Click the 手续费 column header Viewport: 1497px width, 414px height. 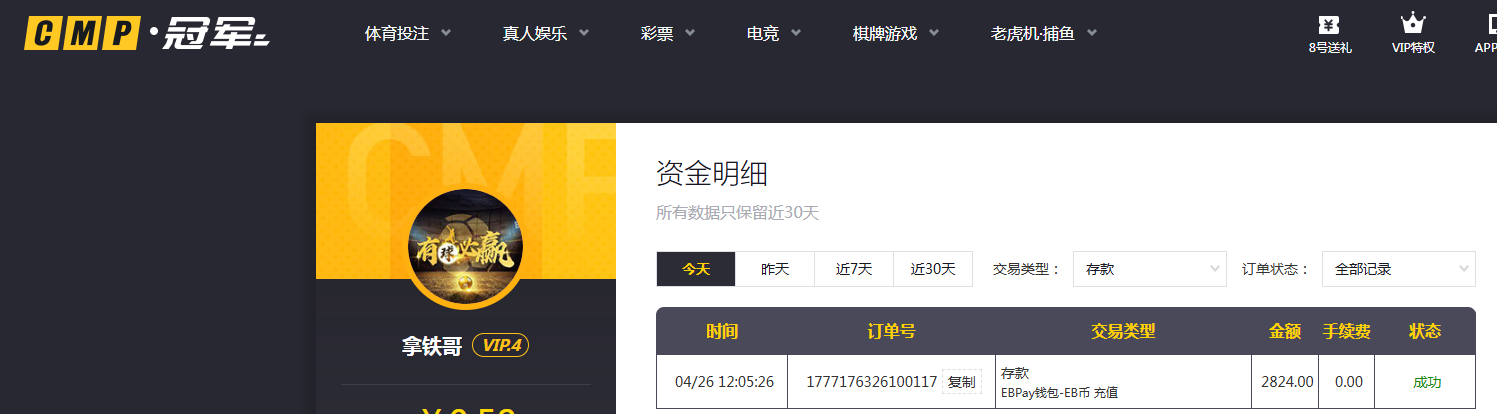(1348, 331)
